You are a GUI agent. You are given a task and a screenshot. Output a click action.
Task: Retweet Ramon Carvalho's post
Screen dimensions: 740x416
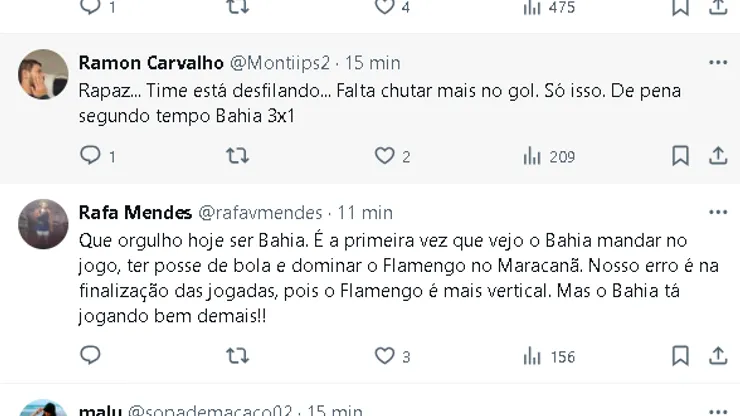click(x=237, y=156)
